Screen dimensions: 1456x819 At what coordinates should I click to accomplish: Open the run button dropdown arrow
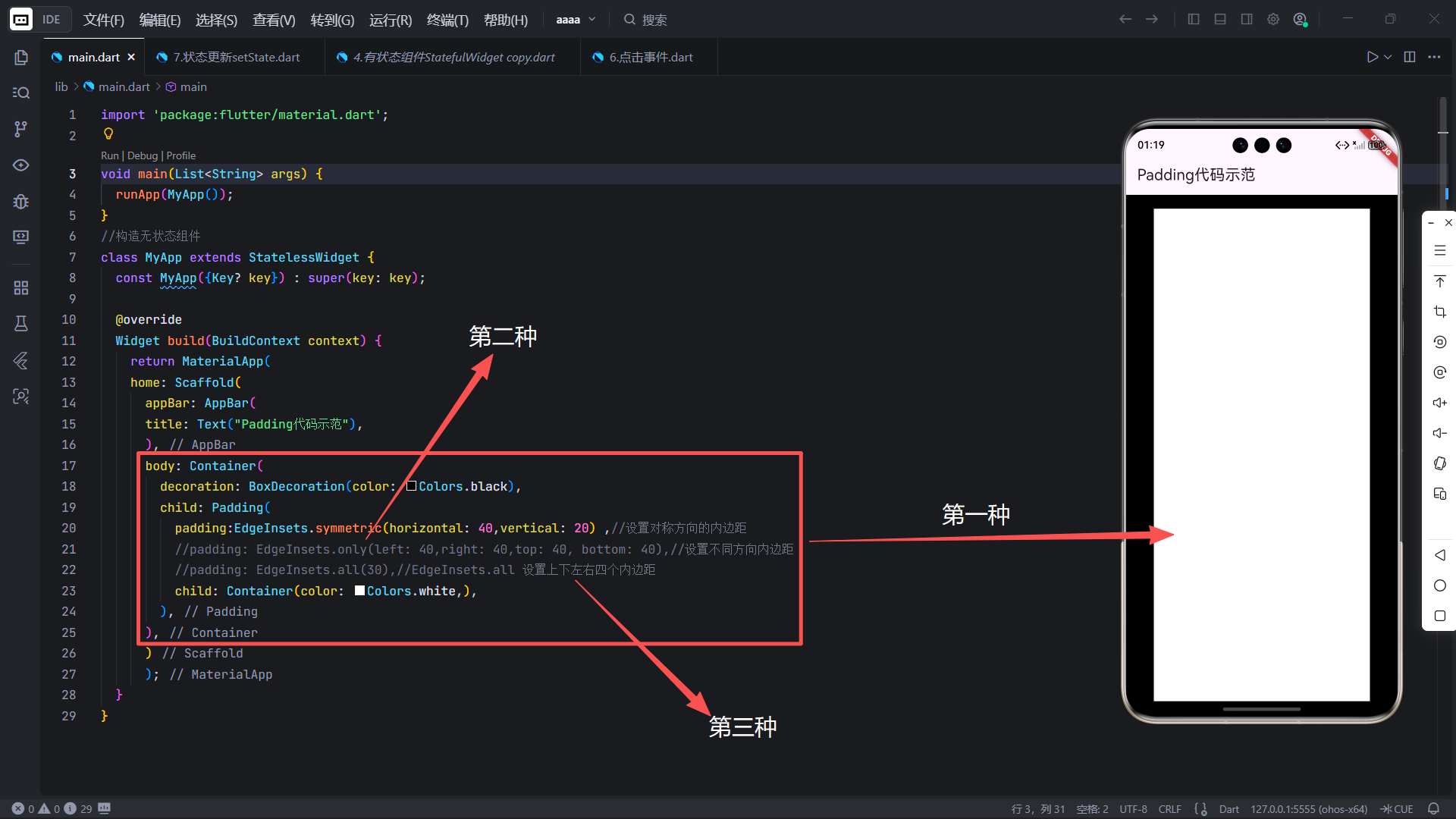1388,58
